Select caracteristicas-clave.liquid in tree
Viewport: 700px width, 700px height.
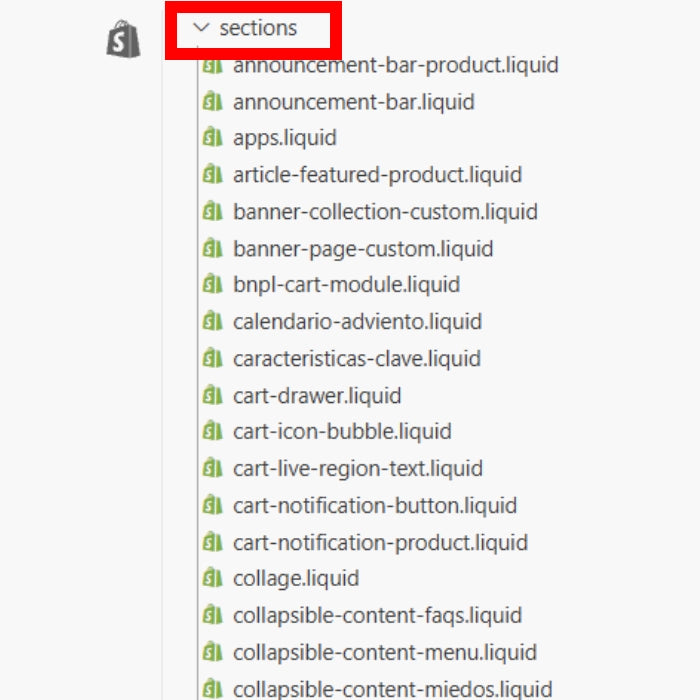357,358
